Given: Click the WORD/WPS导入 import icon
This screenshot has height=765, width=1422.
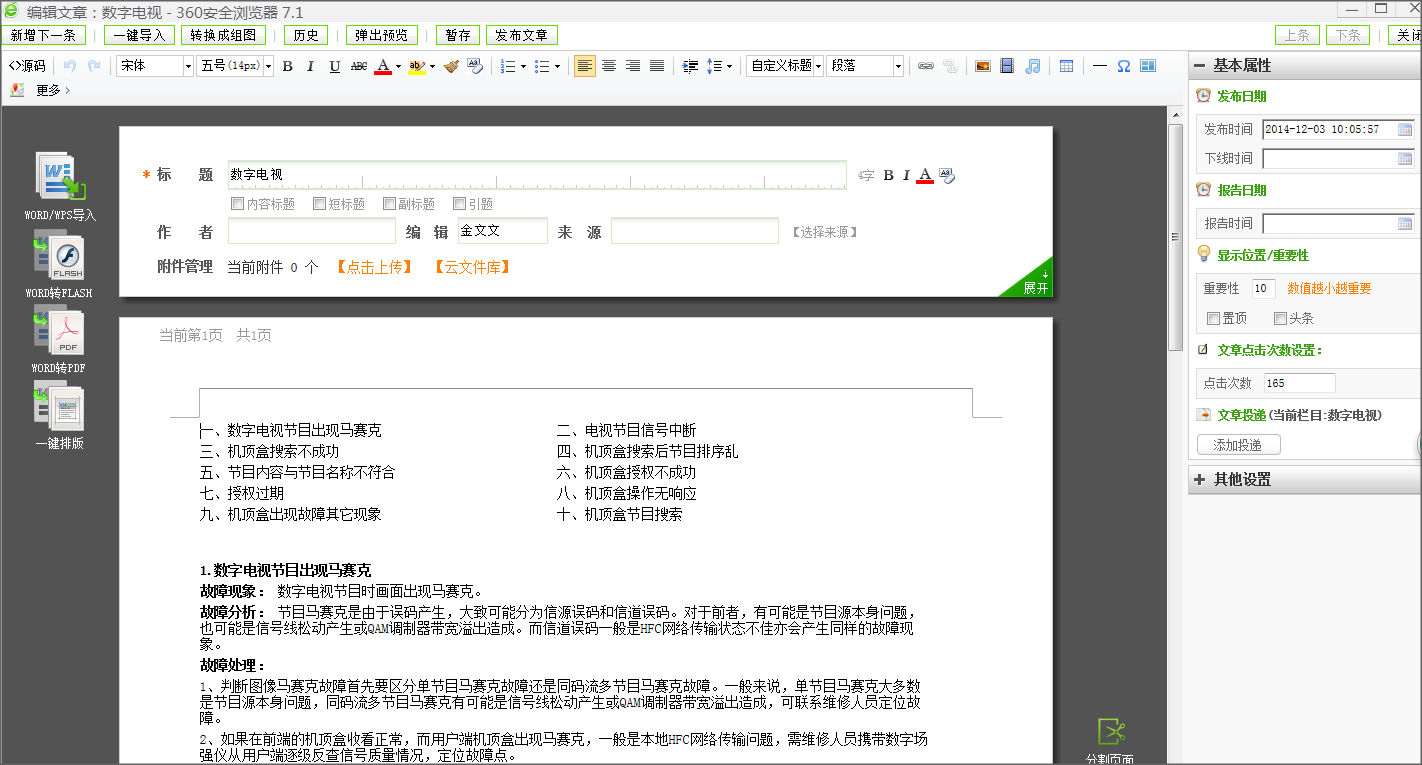Looking at the screenshot, I should pos(61,178).
